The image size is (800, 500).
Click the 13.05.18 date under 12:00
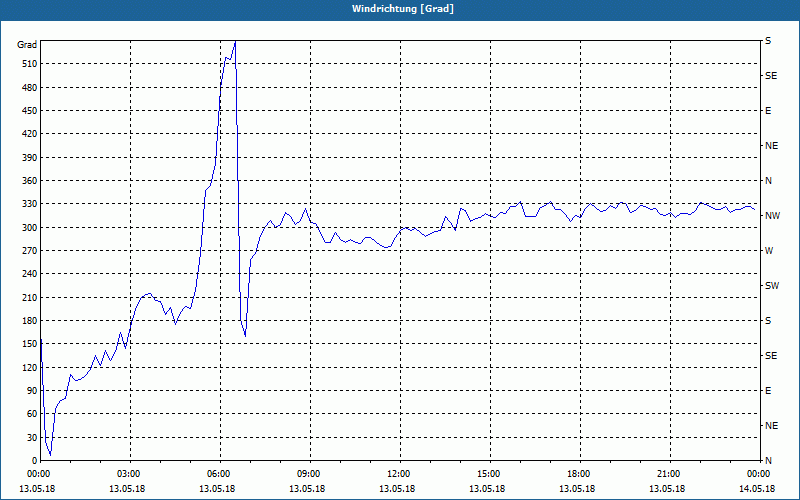coord(396,488)
